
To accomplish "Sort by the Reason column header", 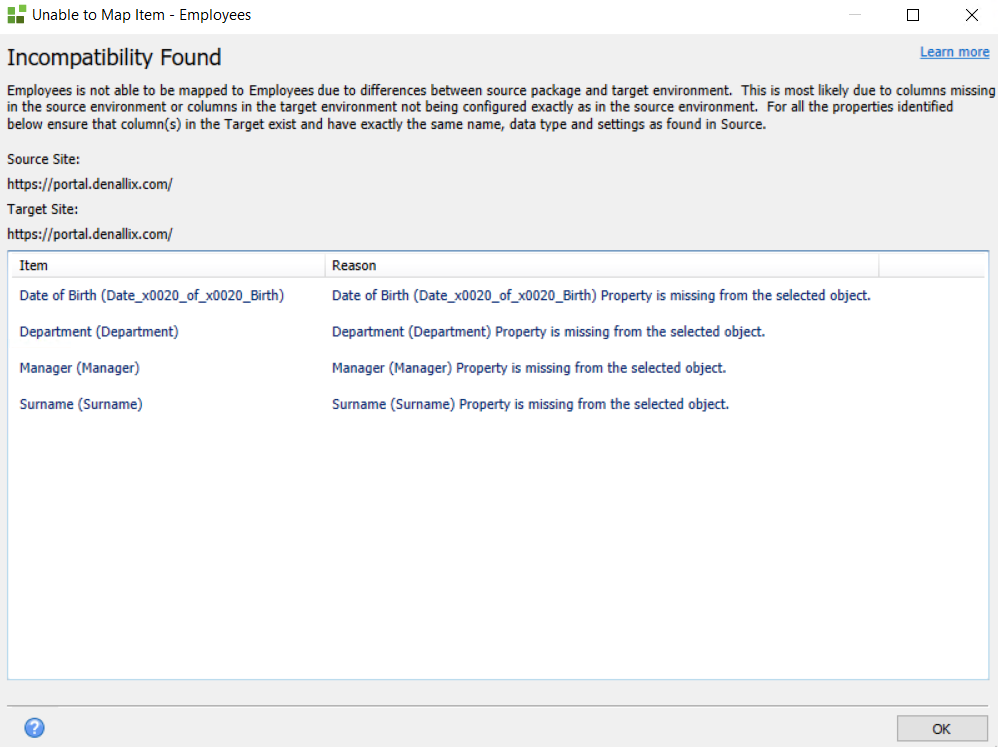I will [600, 266].
